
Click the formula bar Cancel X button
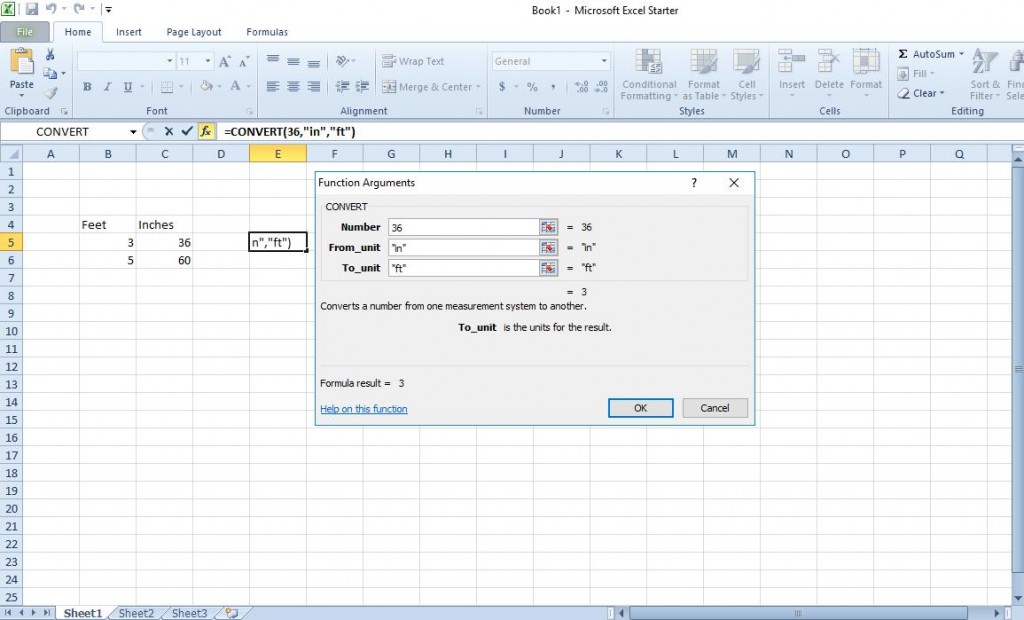point(168,131)
